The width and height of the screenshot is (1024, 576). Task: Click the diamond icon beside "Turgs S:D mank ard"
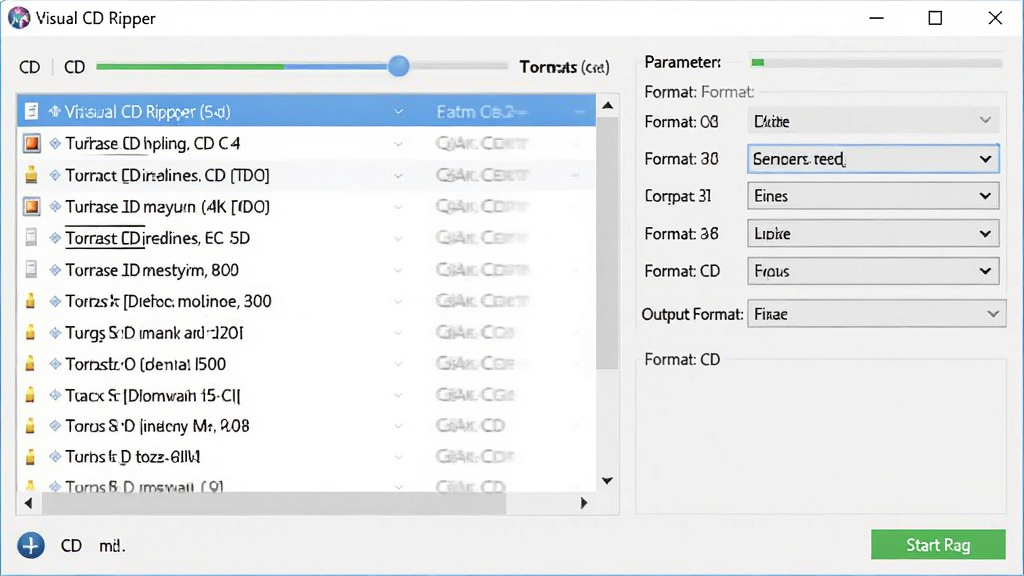point(55,332)
